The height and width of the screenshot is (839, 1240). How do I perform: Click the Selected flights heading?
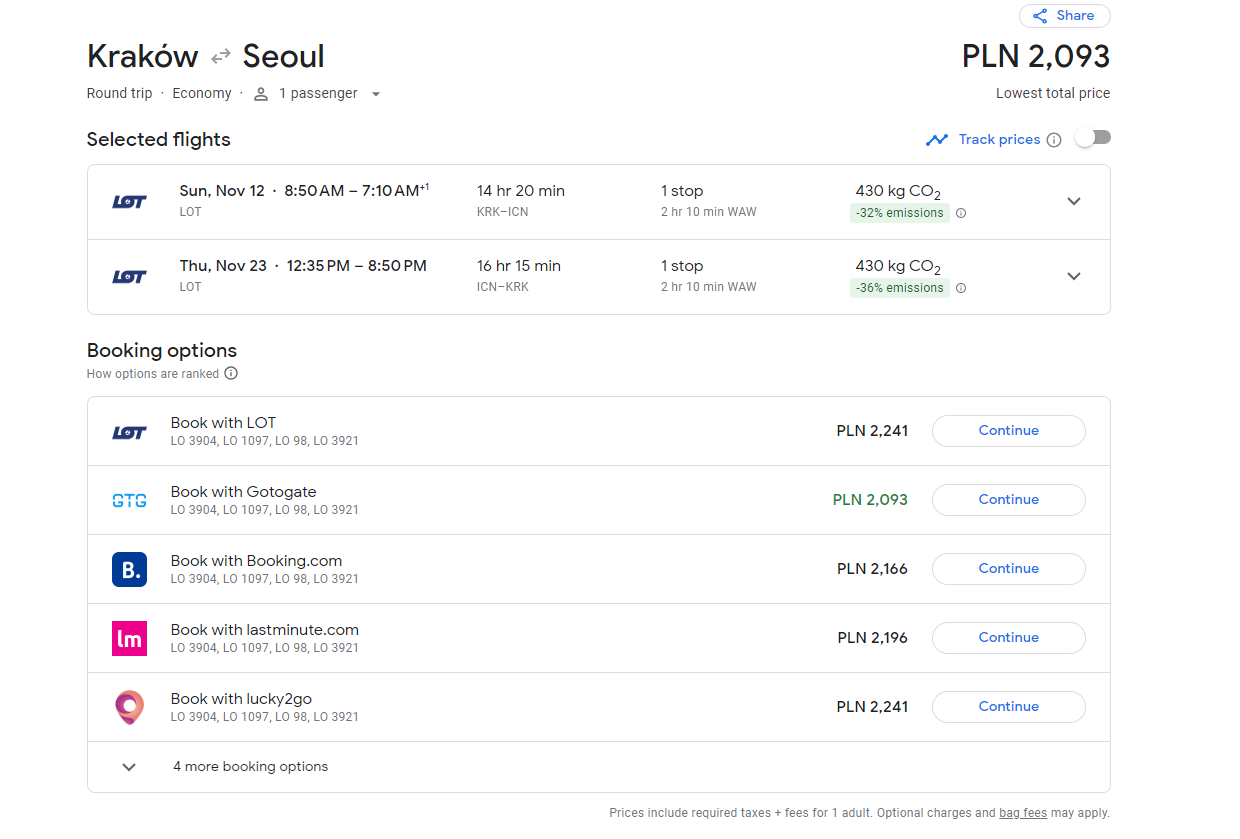[x=158, y=140]
